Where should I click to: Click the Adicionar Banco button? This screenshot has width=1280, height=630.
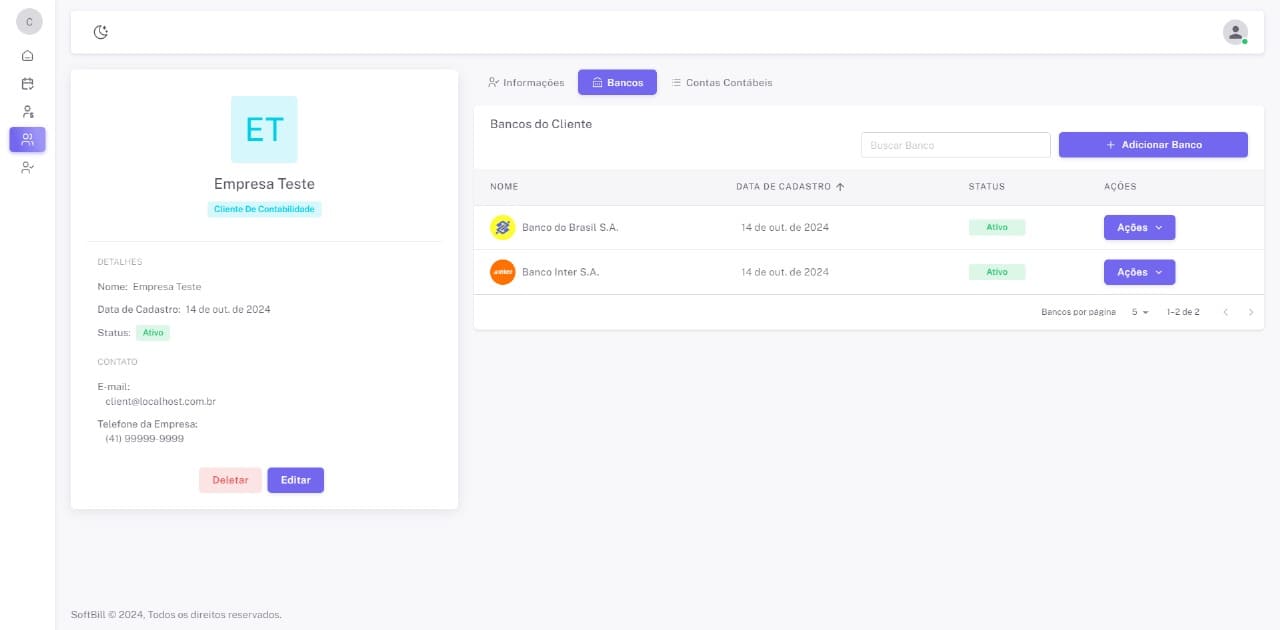coord(1153,145)
